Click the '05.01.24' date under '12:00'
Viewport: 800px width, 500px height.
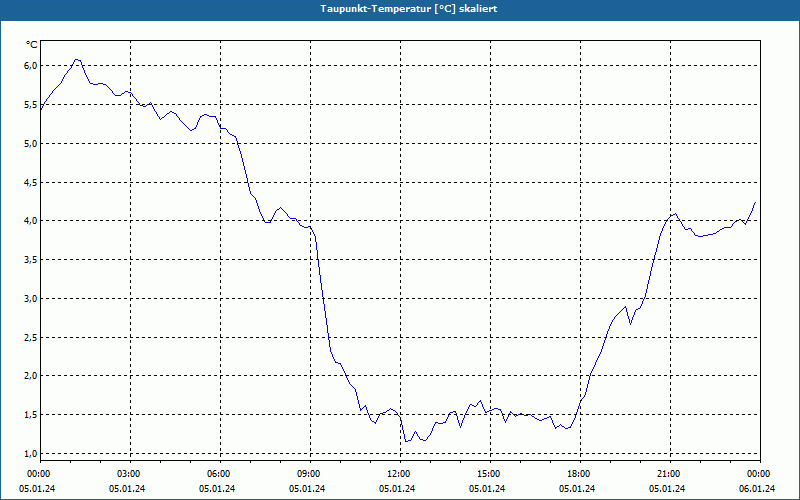point(397,488)
